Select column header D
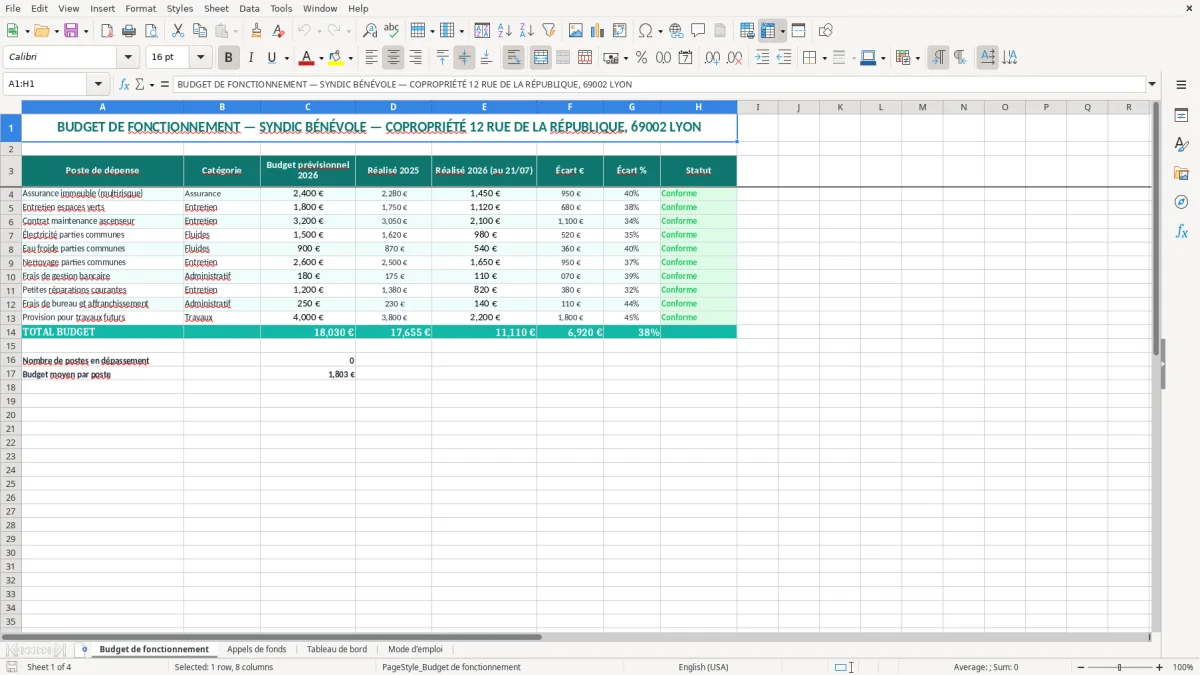This screenshot has width=1200, height=675. 393,107
